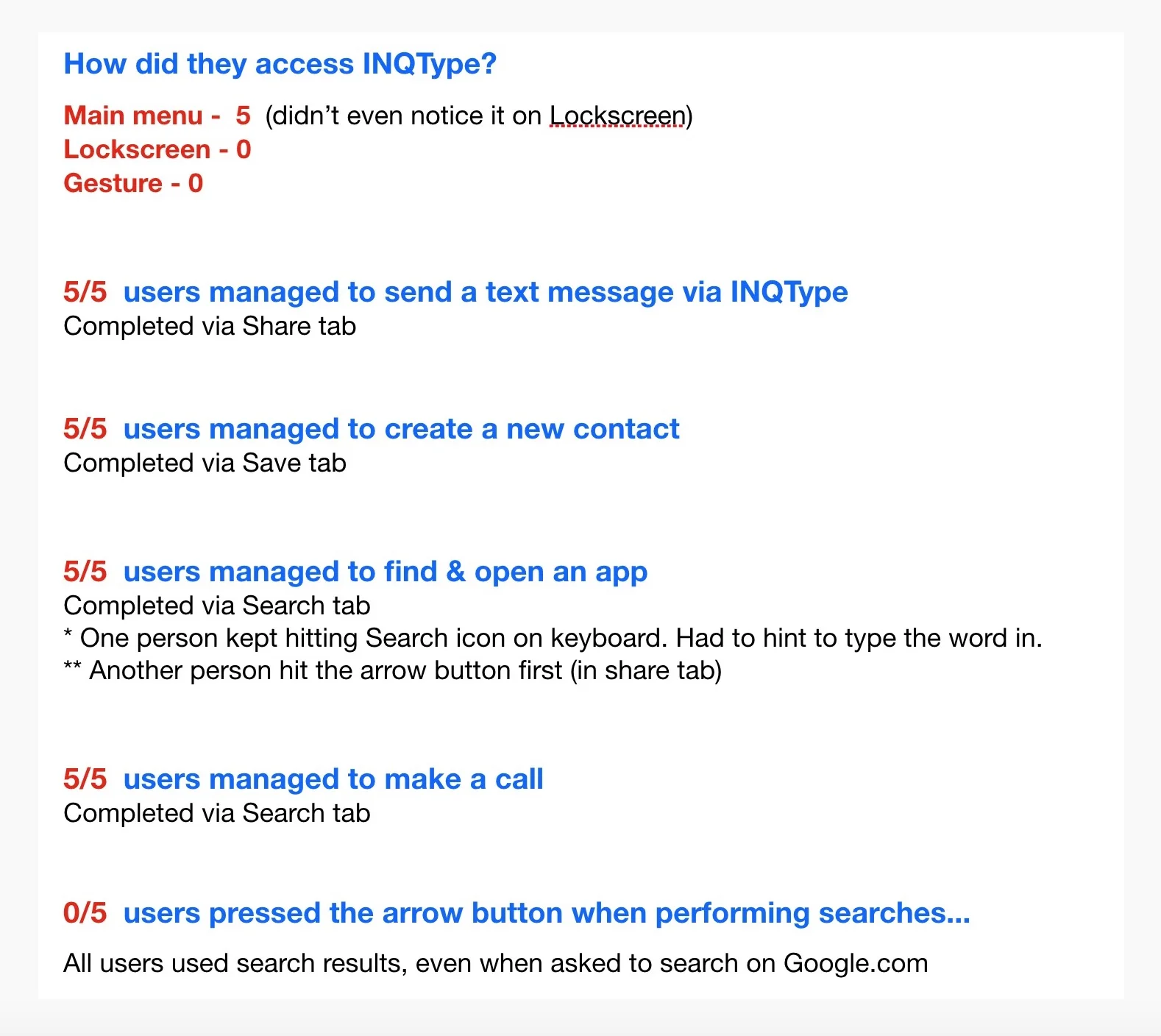Click the red '5/5' before 'send a text message'
The height and width of the screenshot is (1036, 1161).
85,292
